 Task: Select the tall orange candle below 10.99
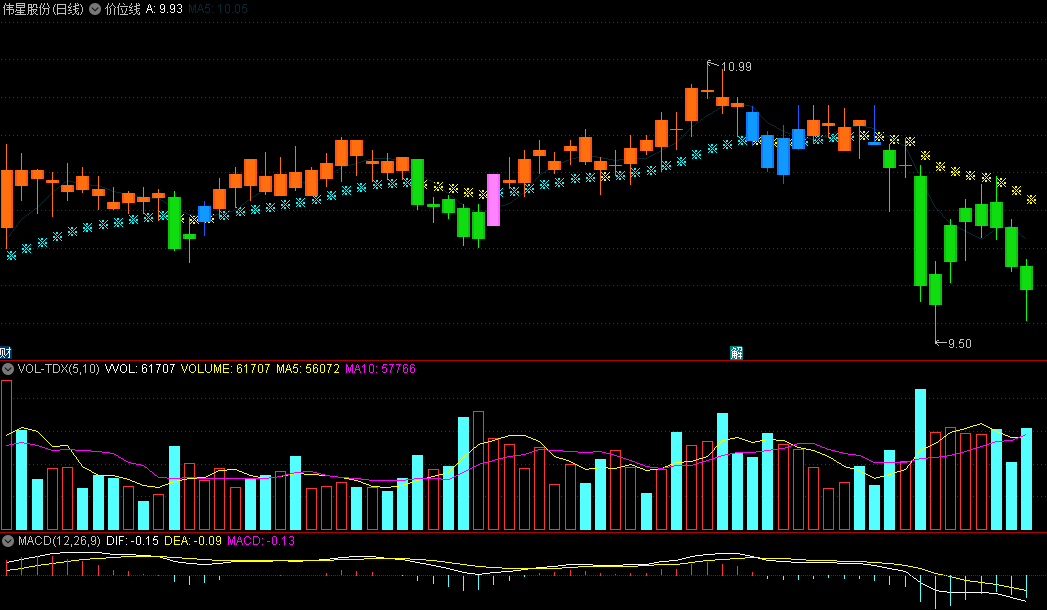(691, 103)
